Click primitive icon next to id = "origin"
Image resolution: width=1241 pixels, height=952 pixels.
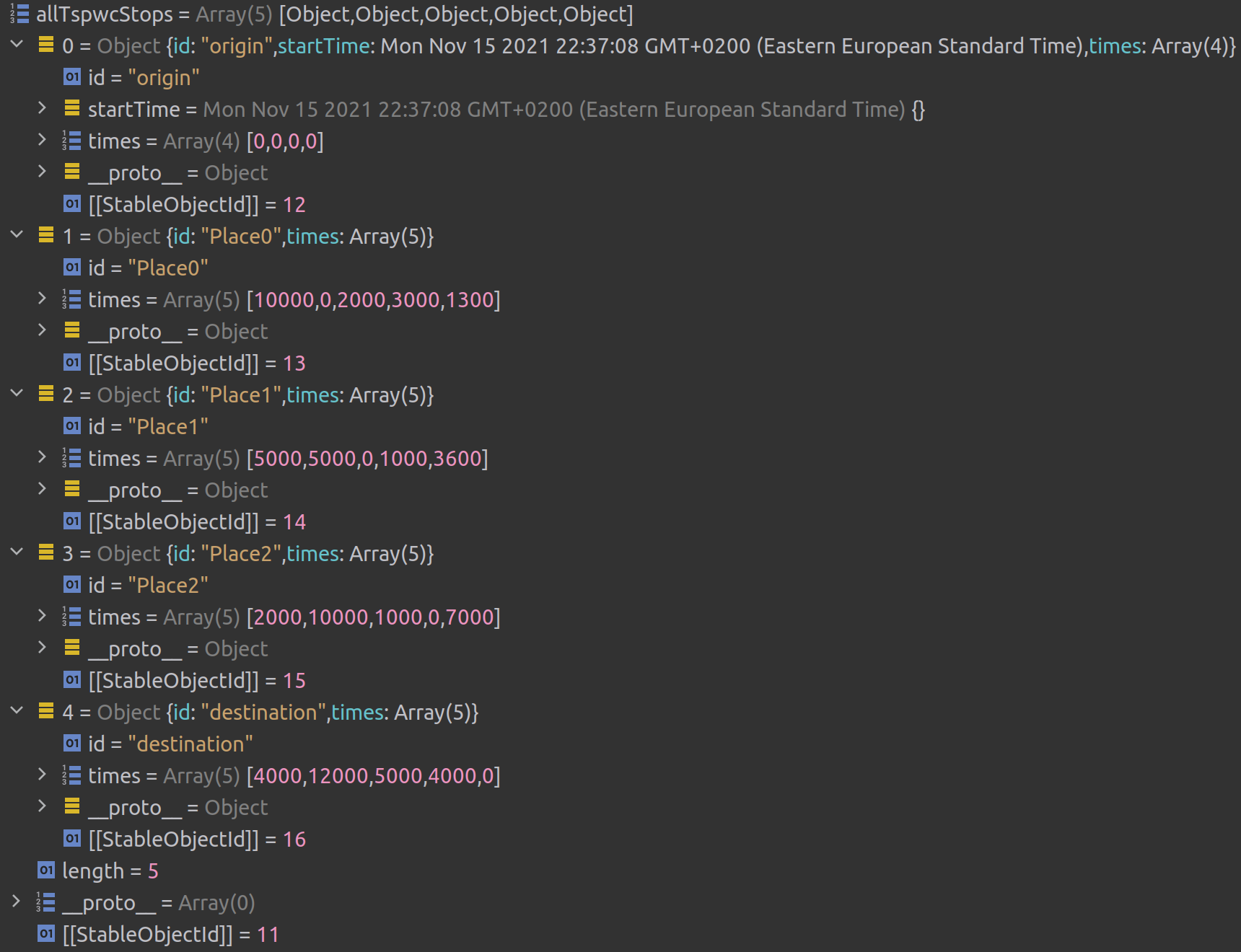click(x=72, y=76)
